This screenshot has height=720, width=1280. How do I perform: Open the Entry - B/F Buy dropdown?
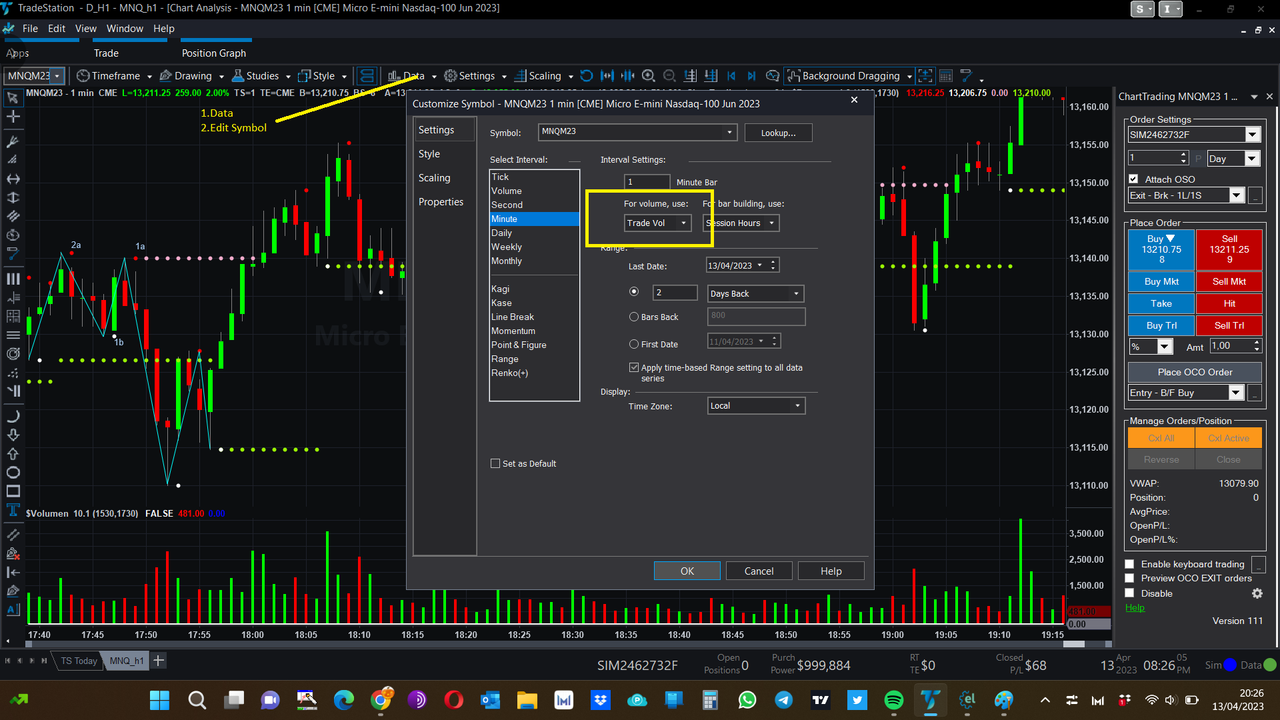[1237, 393]
